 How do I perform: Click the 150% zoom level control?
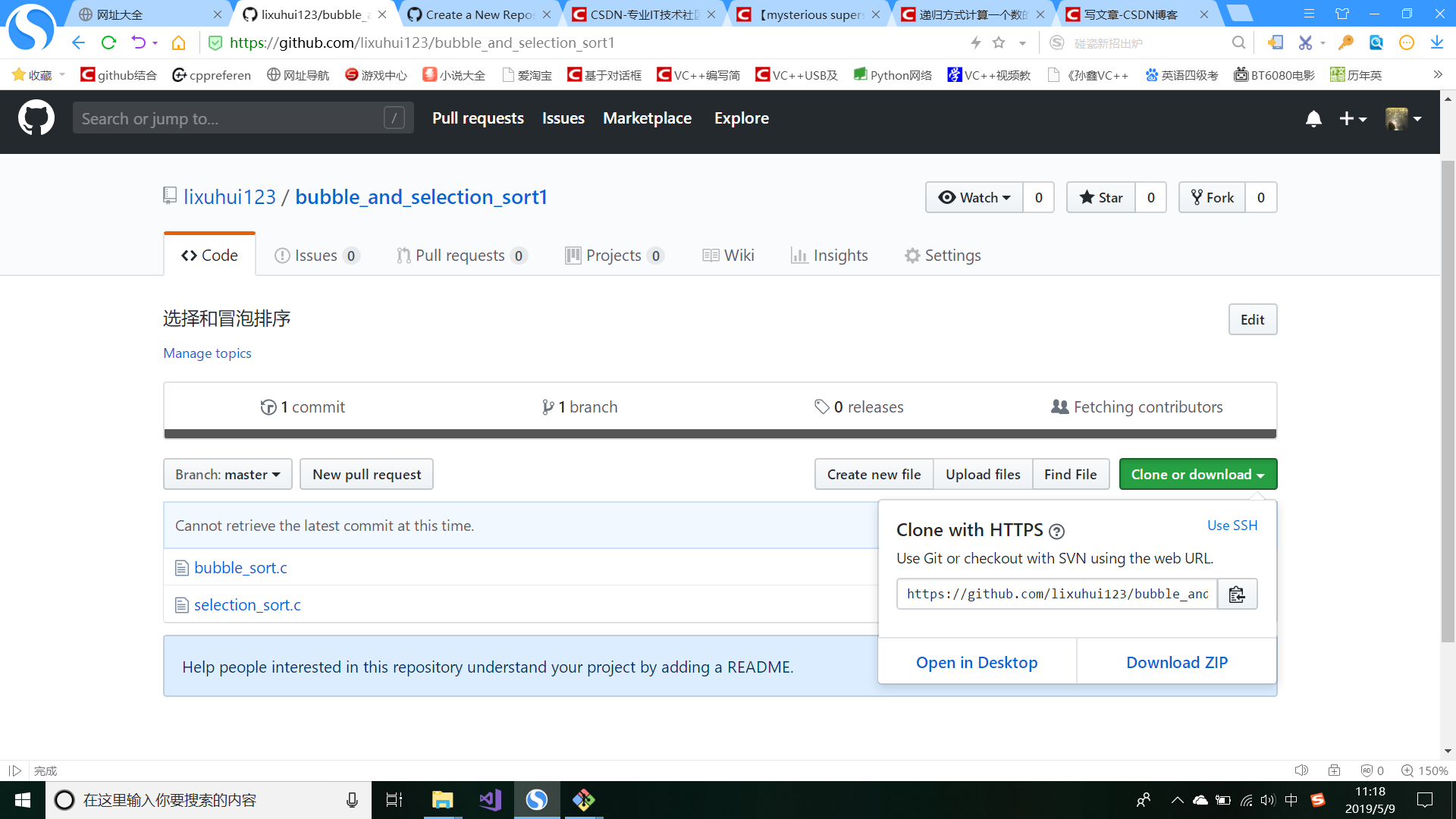tap(1425, 770)
